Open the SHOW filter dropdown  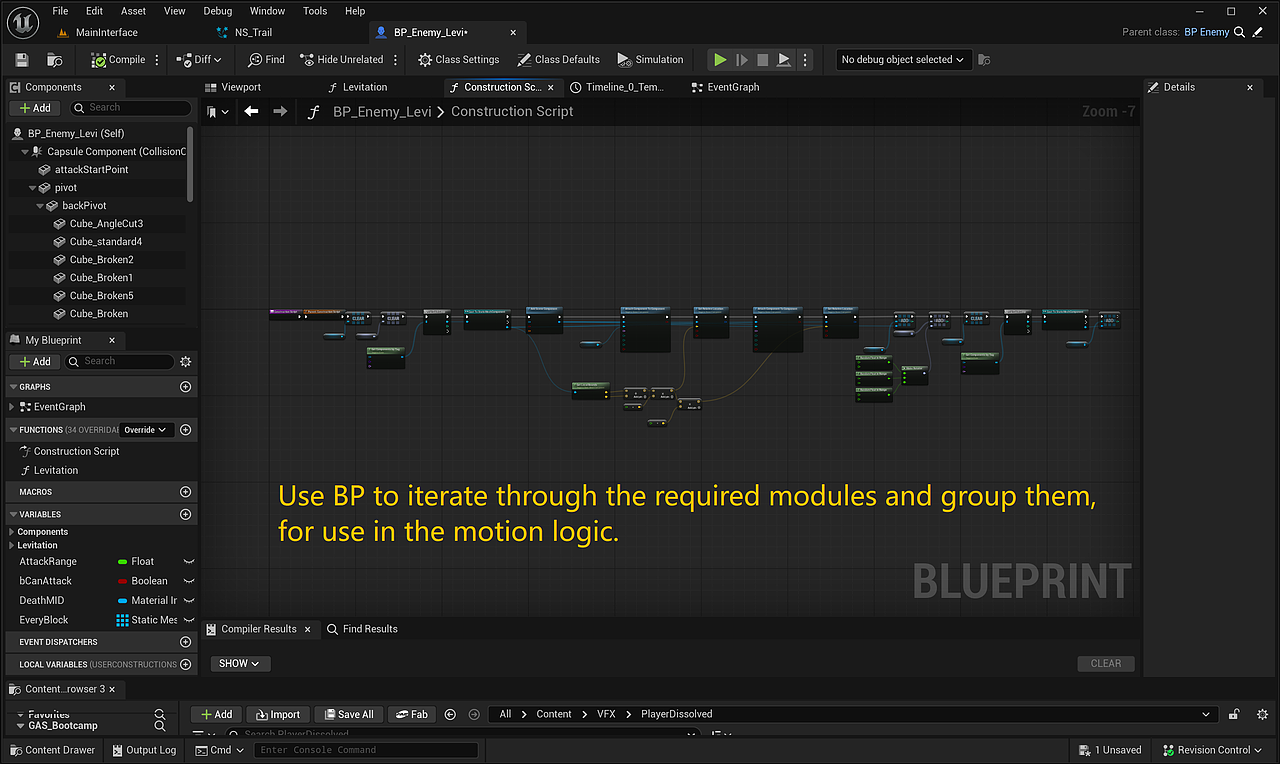(x=240, y=663)
